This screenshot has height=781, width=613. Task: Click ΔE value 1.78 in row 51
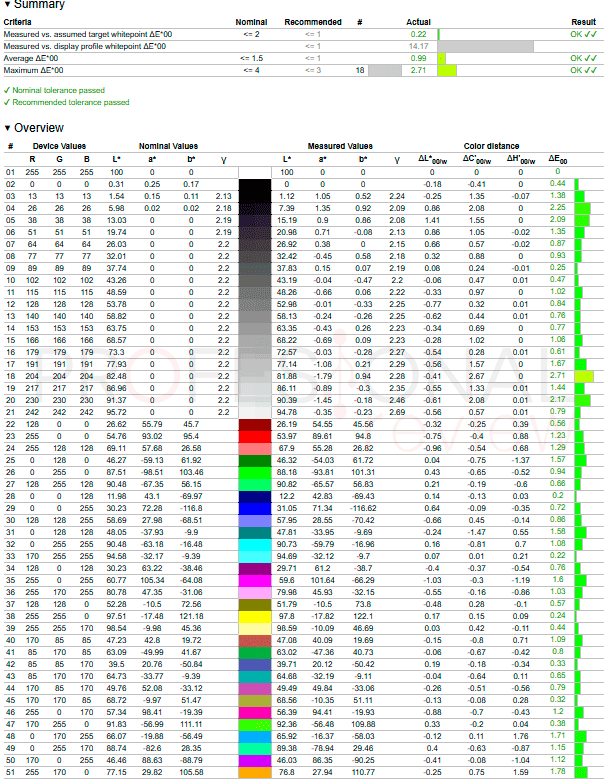[x=558, y=772]
